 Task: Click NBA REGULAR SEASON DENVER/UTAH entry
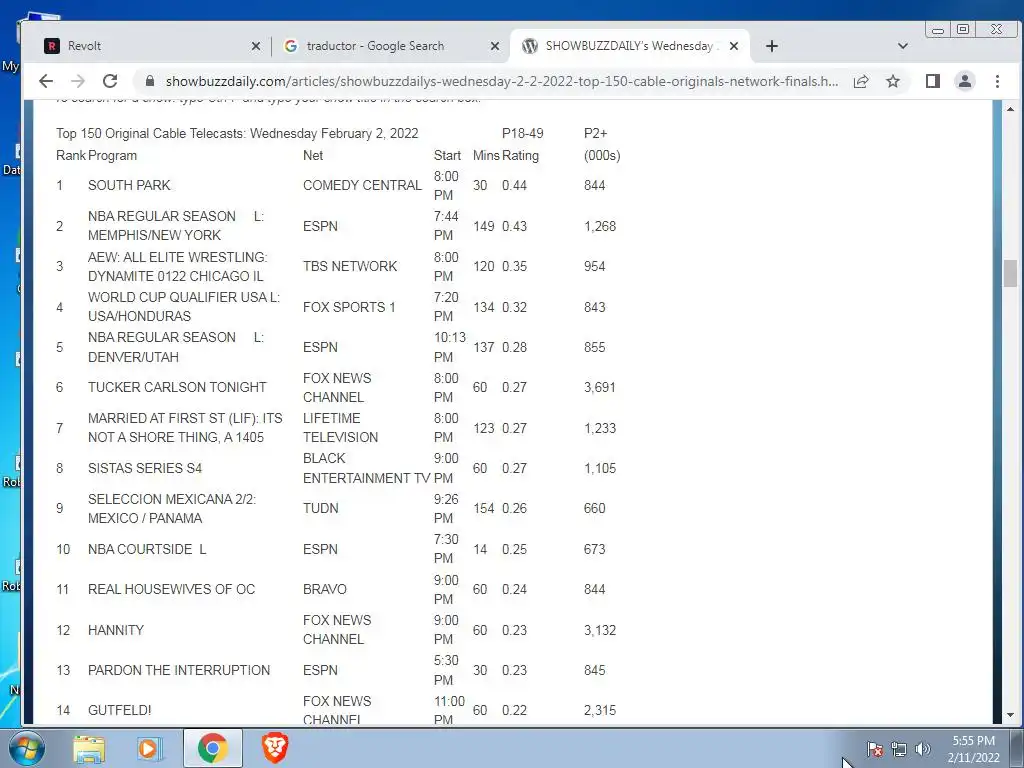[x=176, y=347]
